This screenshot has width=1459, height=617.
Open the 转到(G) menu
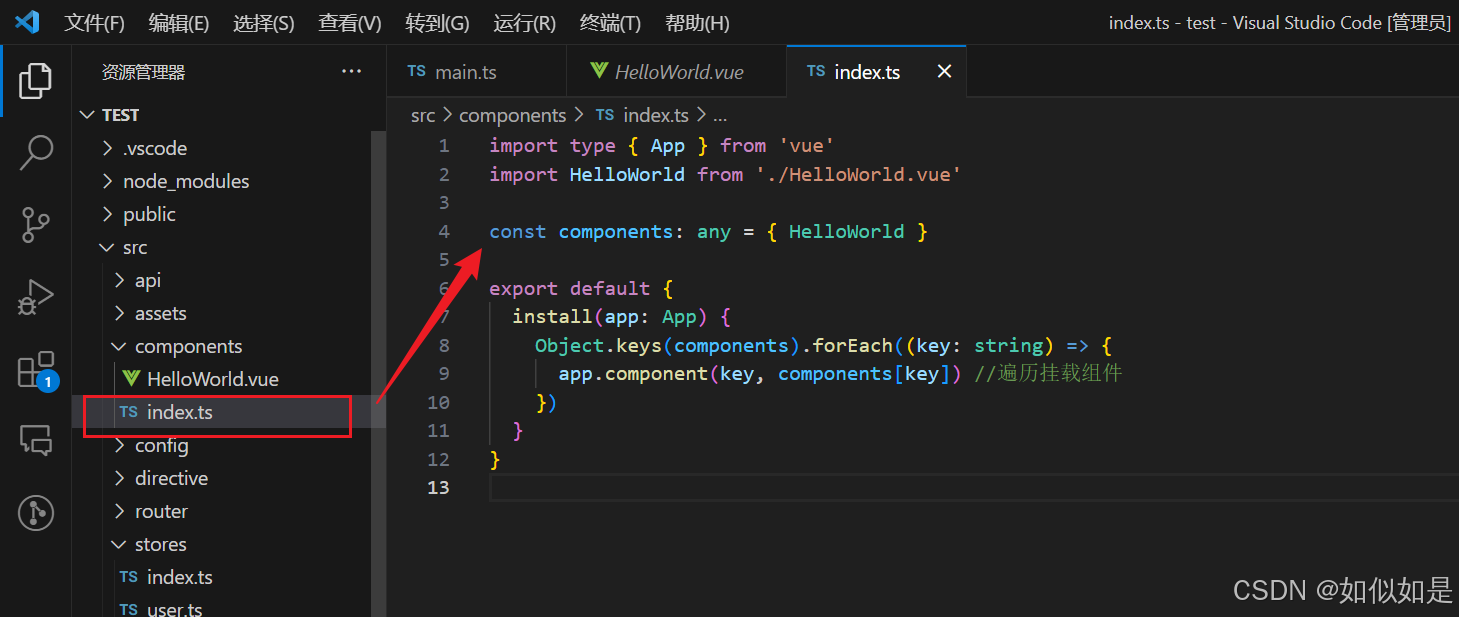437,22
